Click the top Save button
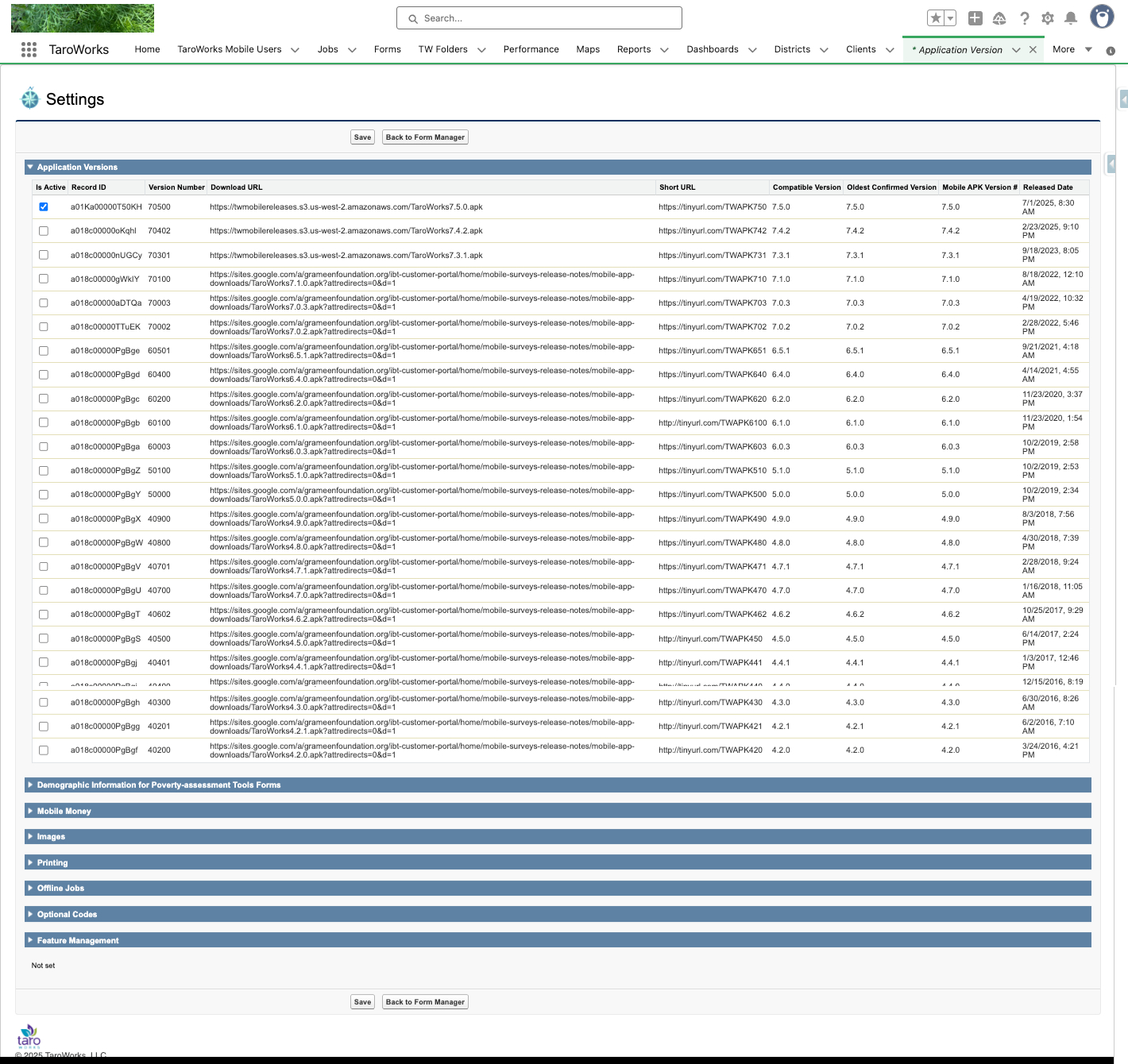The width and height of the screenshot is (1128, 1064). (x=362, y=137)
